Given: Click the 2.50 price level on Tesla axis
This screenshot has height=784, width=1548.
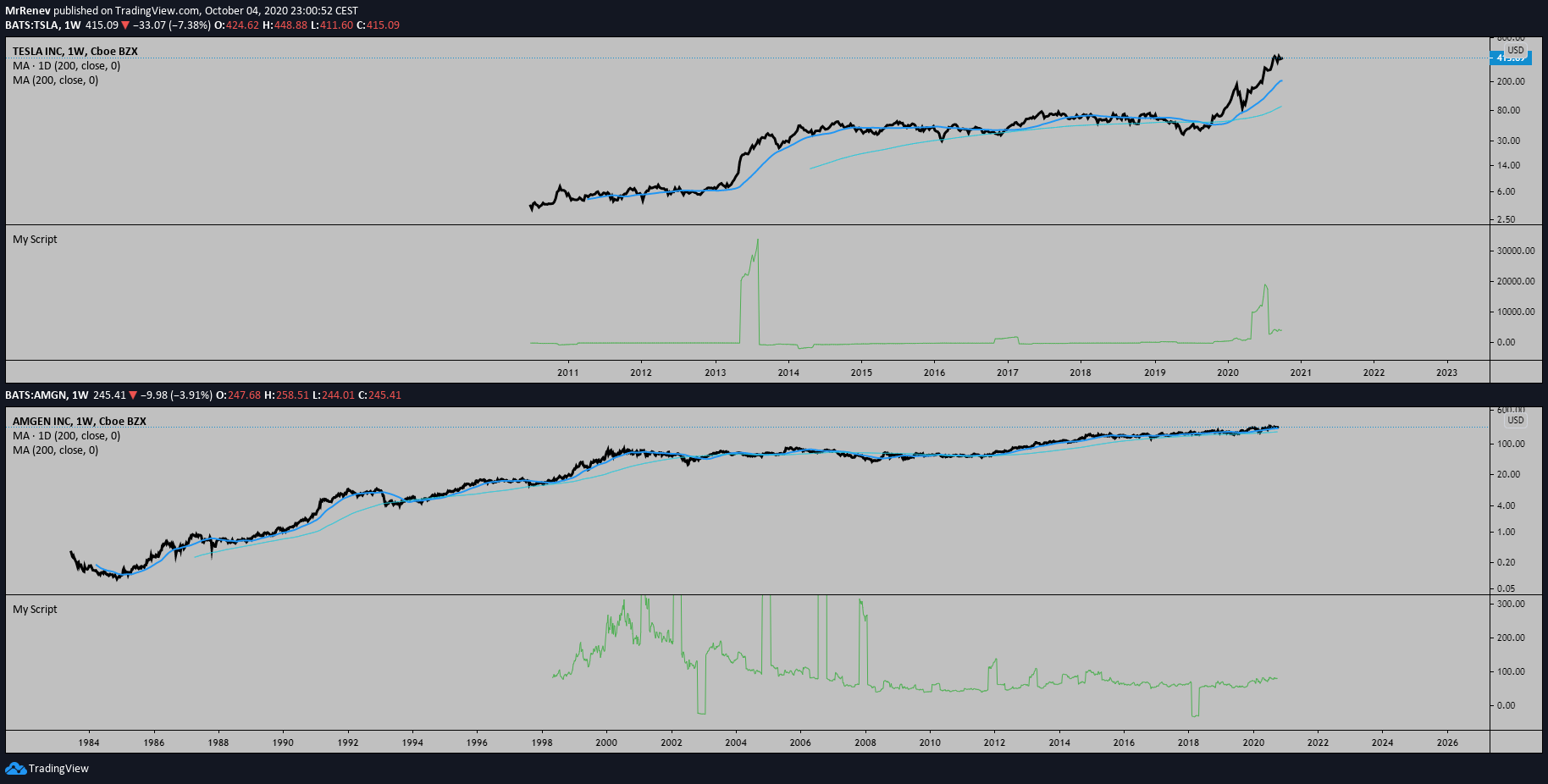Looking at the screenshot, I should pyautogui.click(x=1506, y=220).
